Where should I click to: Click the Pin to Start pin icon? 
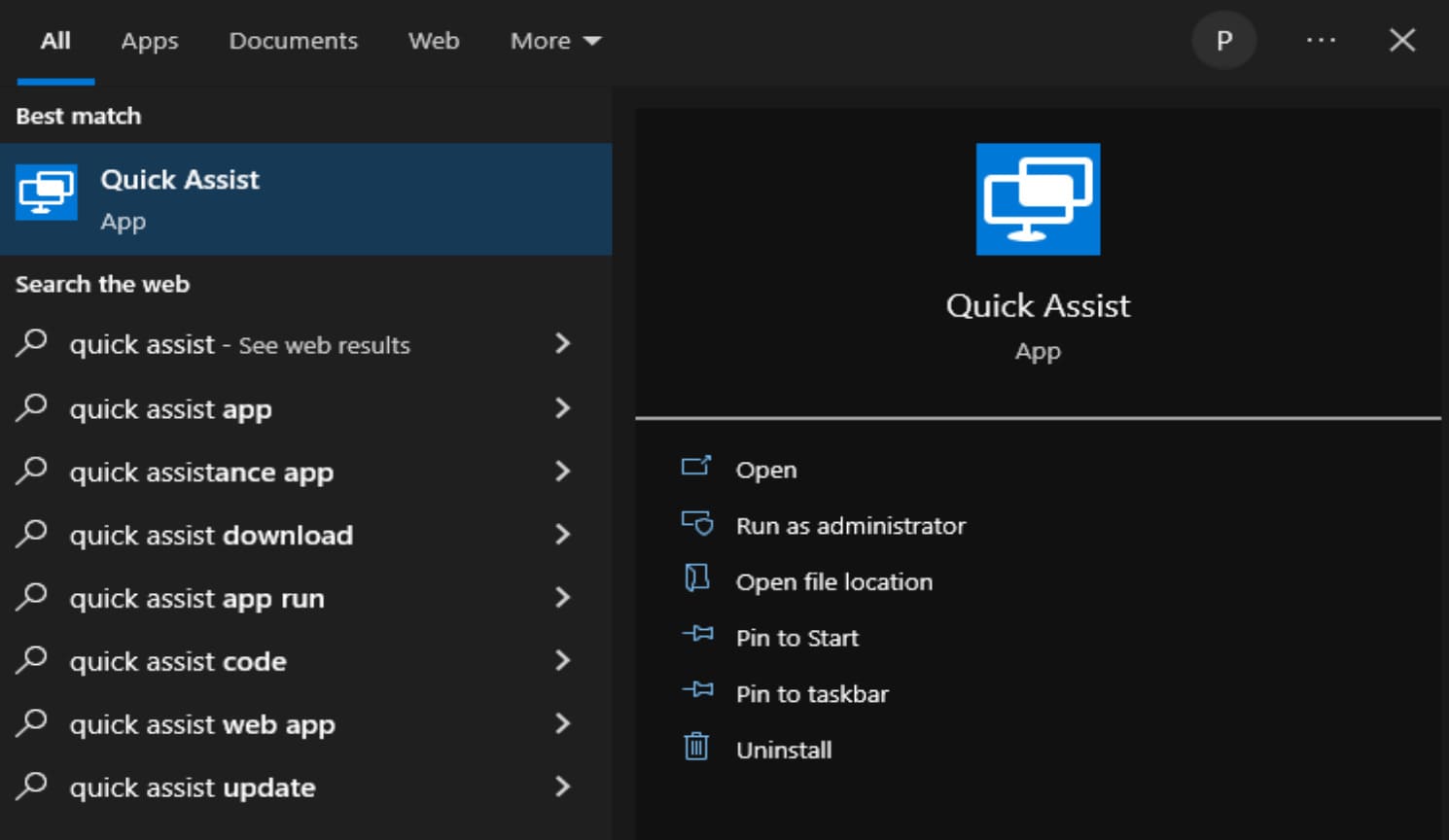pyautogui.click(x=697, y=634)
